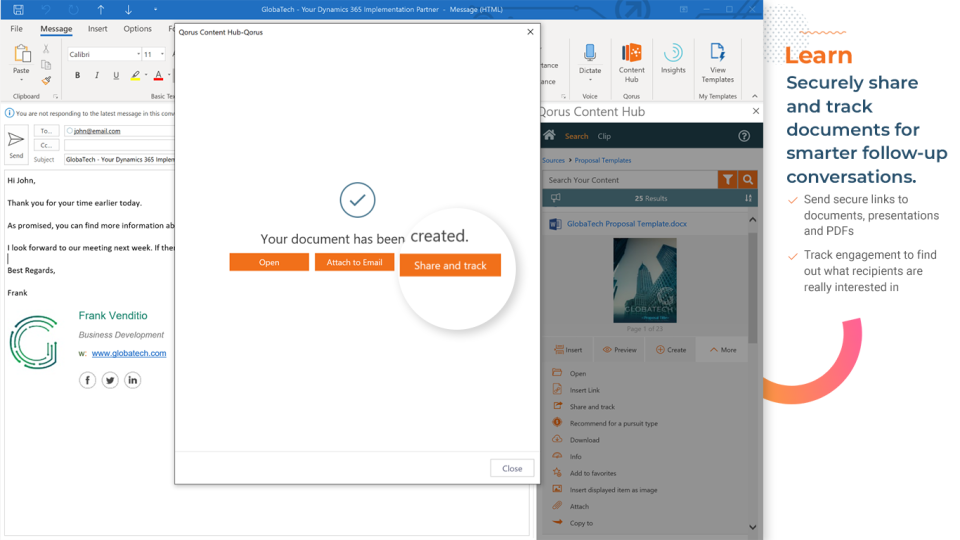Collapse the More actions menu
The image size is (960, 540).
pyautogui.click(x=722, y=350)
